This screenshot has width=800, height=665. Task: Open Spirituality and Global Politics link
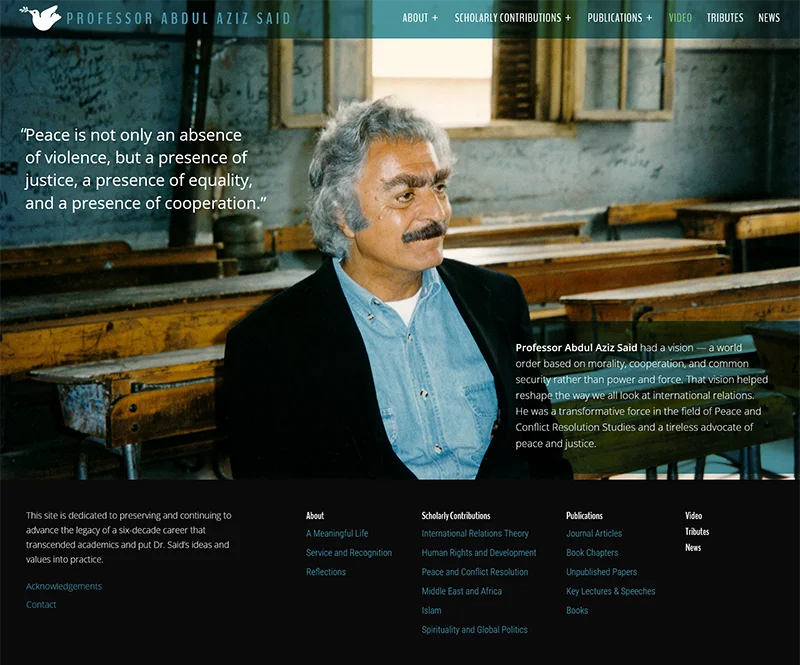(x=474, y=630)
